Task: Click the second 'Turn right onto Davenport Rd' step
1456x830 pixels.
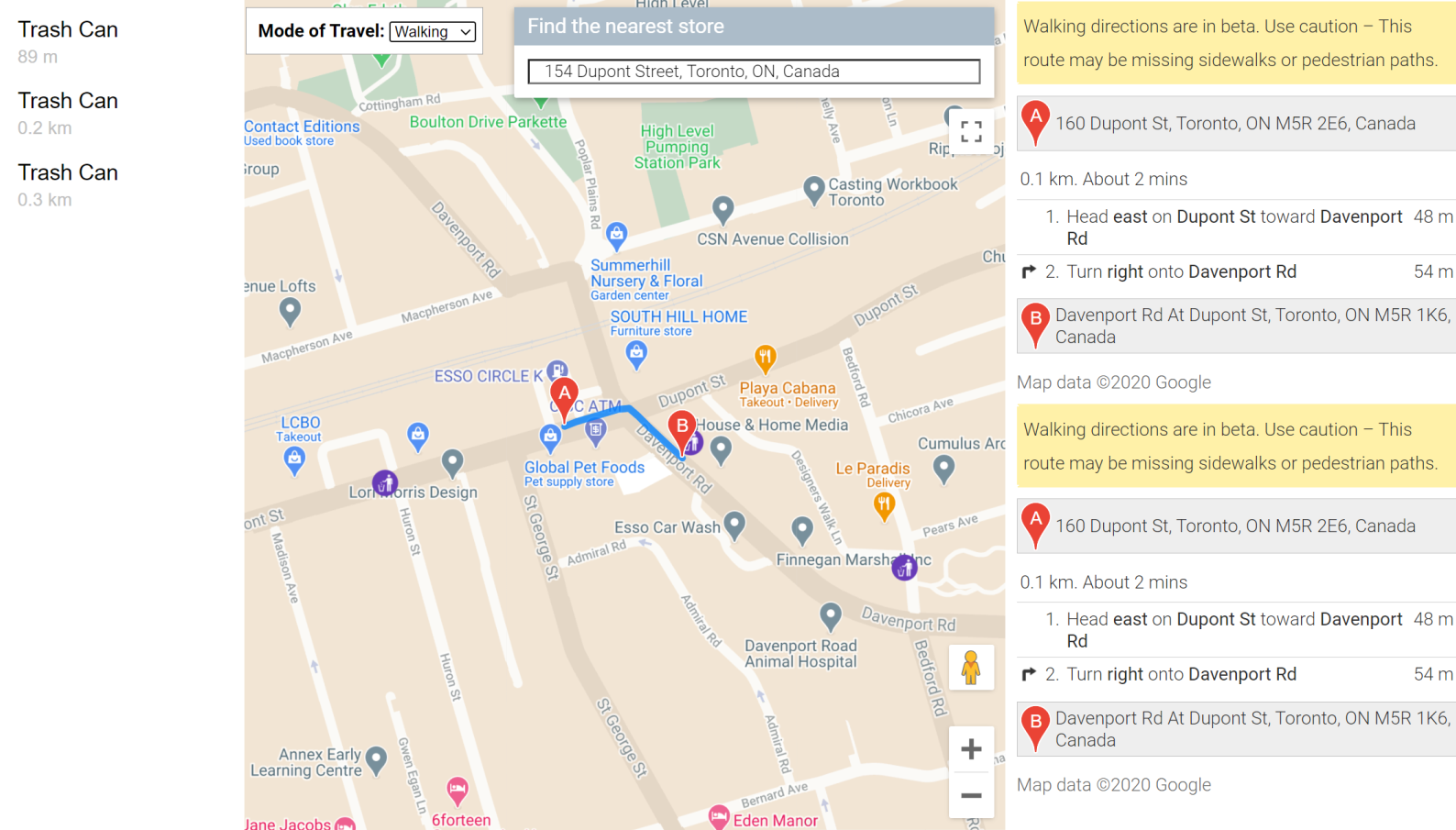Action: click(1237, 675)
